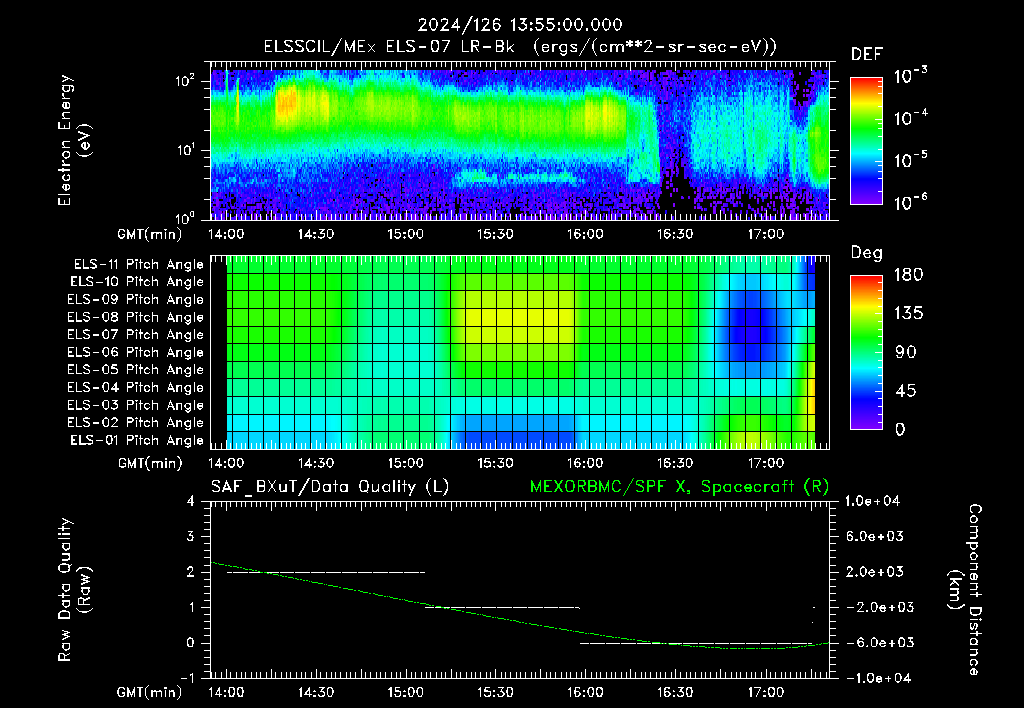Screen dimensions: 1024x708
Task: Select the ELS-04 Pitch Angle row label
Action: (x=135, y=387)
